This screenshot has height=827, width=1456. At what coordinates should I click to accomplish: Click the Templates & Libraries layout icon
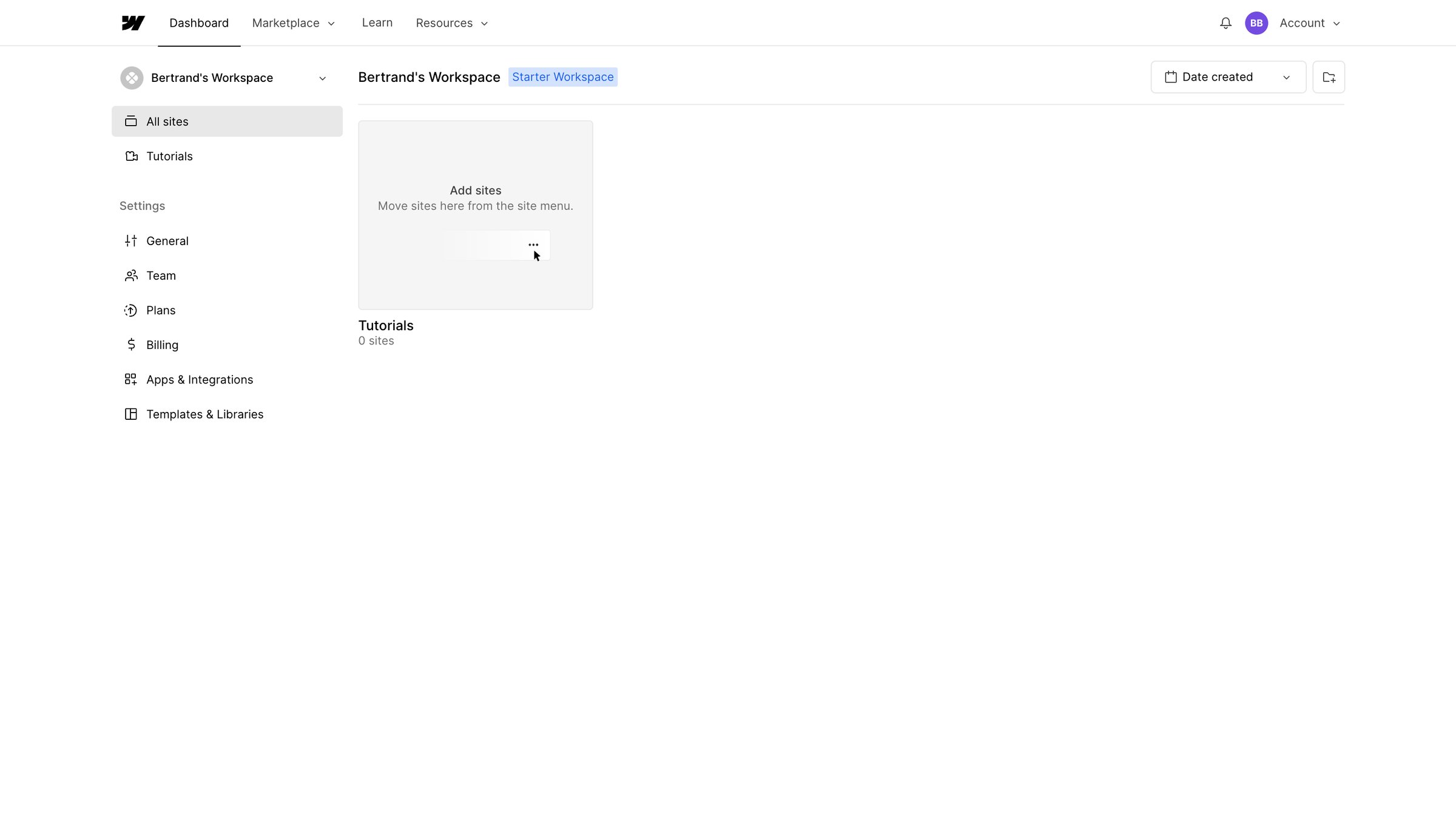[x=131, y=414]
